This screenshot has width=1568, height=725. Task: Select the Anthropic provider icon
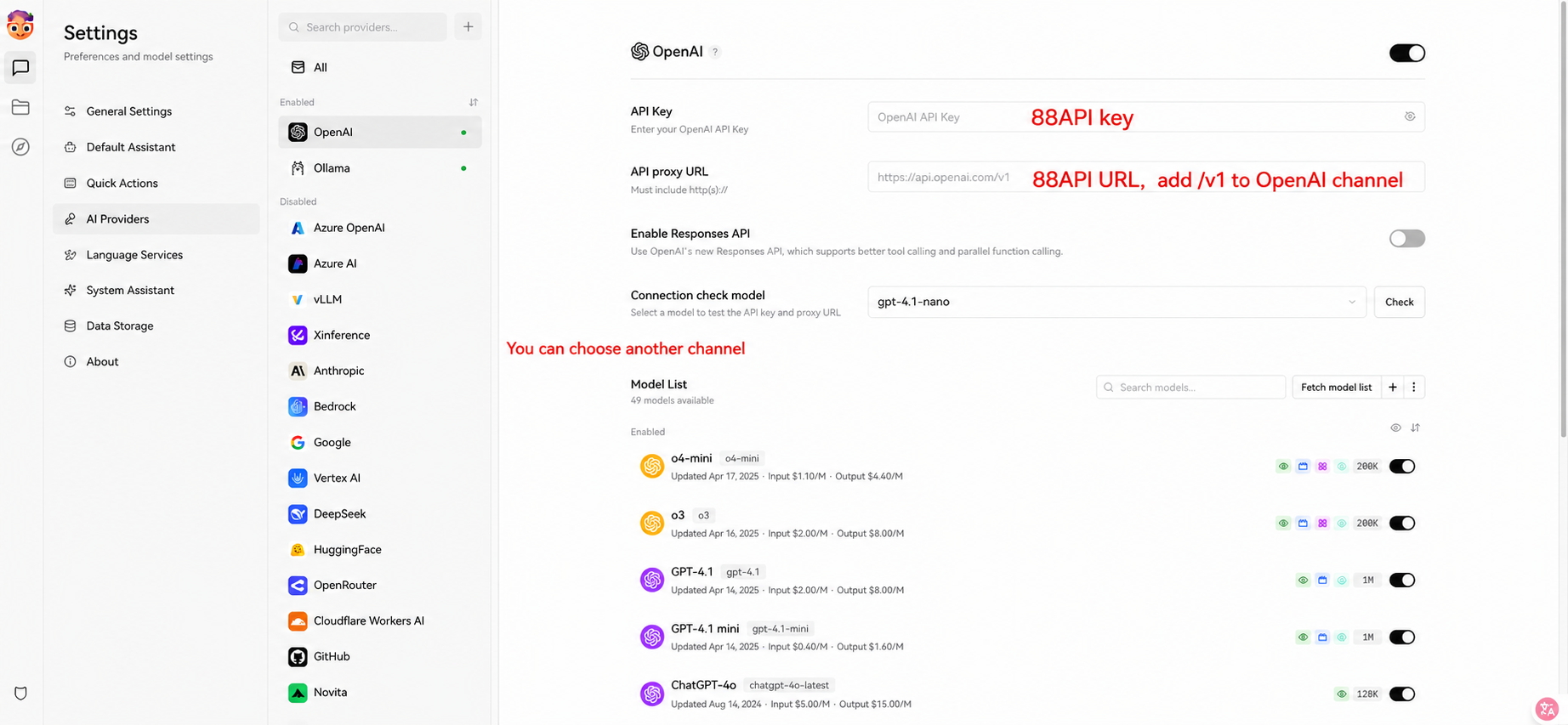[x=298, y=371]
